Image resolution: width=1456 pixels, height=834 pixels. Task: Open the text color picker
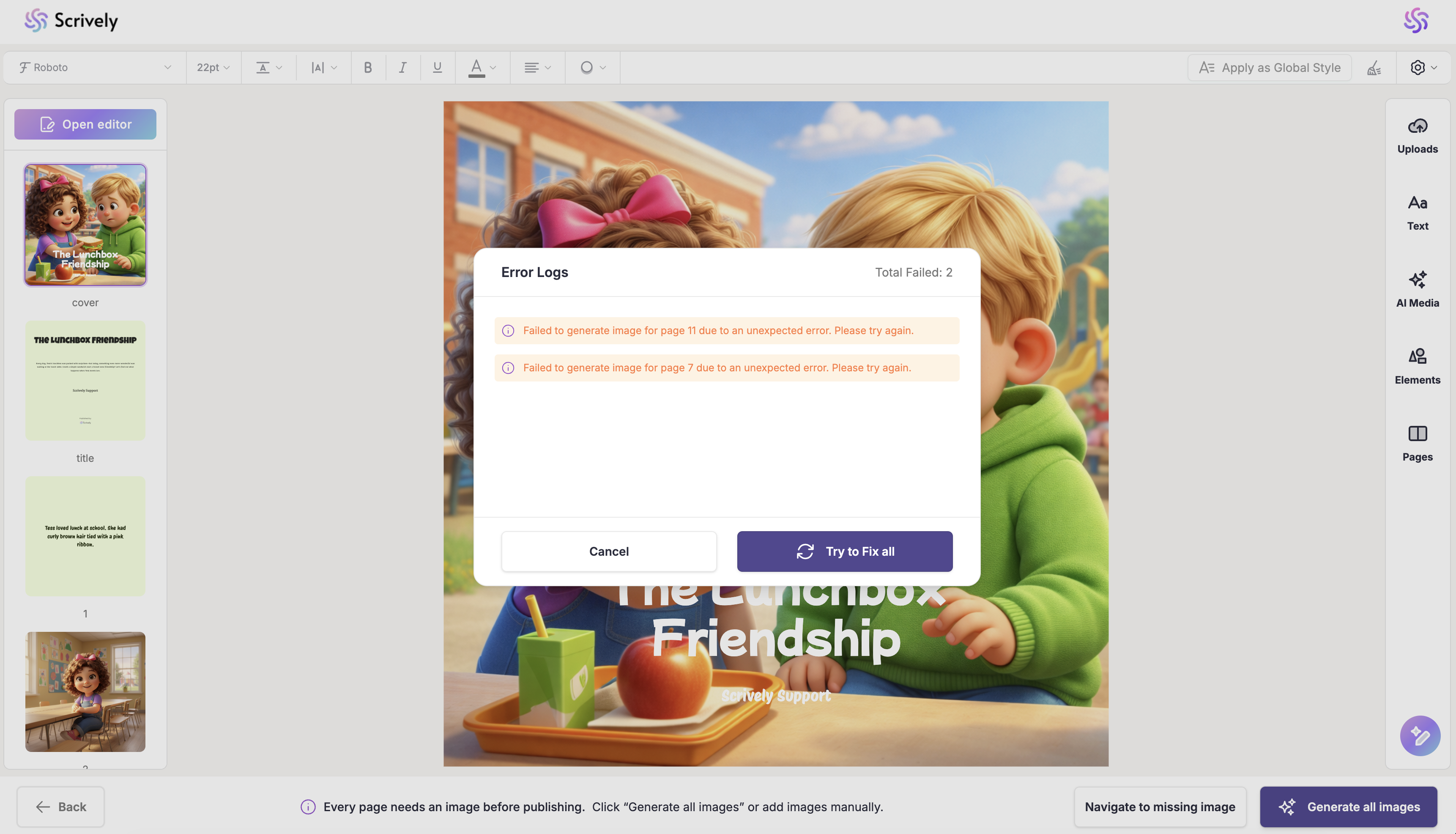tap(482, 68)
